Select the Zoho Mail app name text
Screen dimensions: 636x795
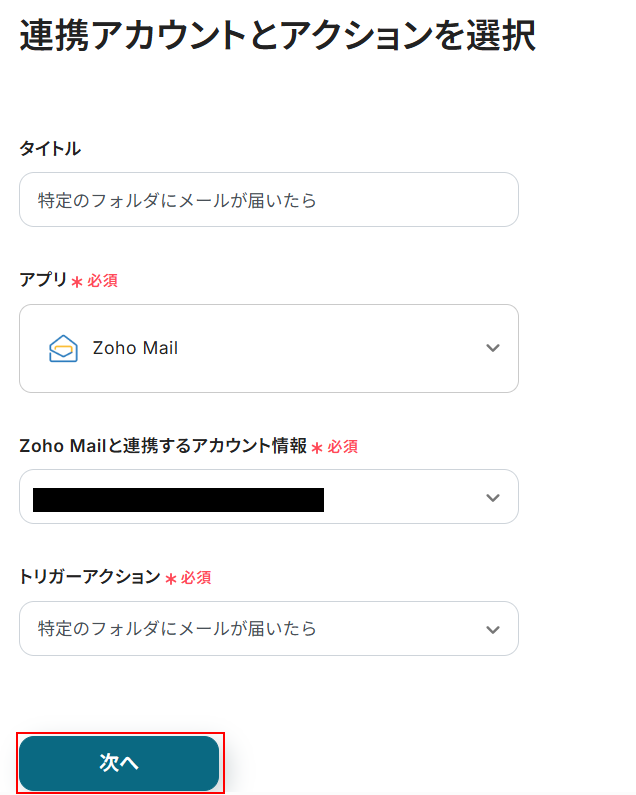(x=135, y=348)
